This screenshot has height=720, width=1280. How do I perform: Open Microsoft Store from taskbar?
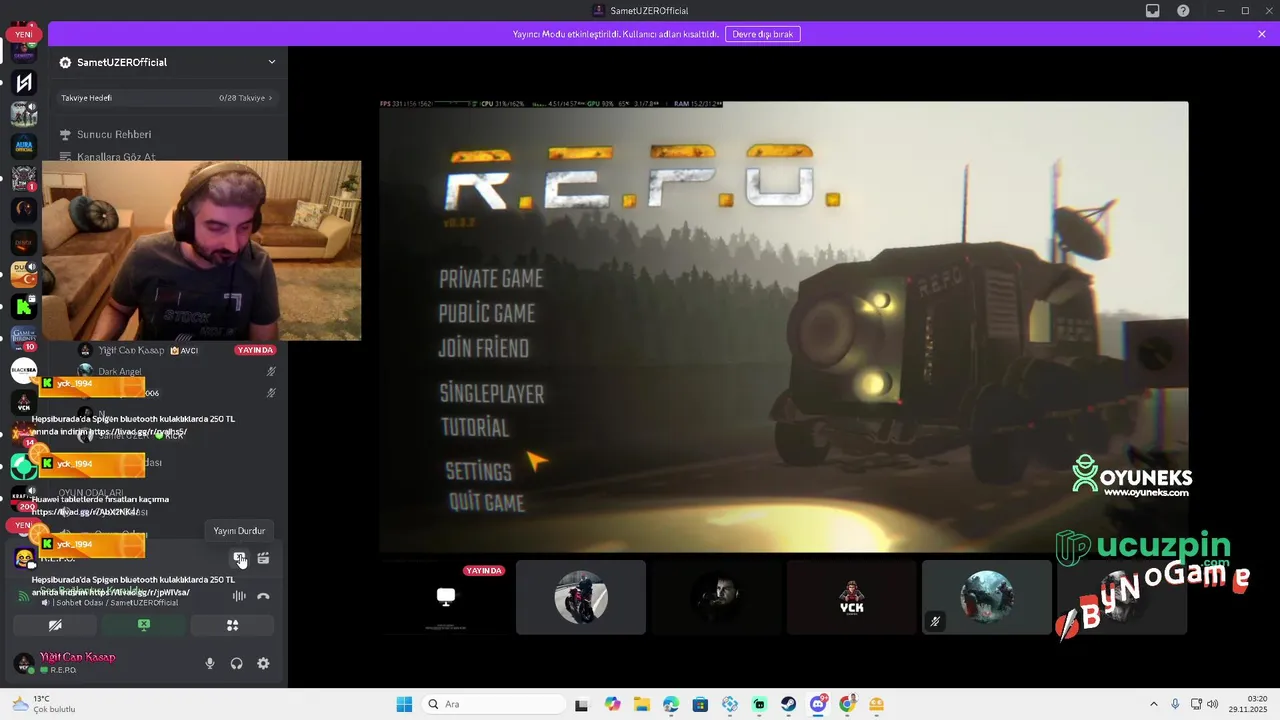coord(700,704)
